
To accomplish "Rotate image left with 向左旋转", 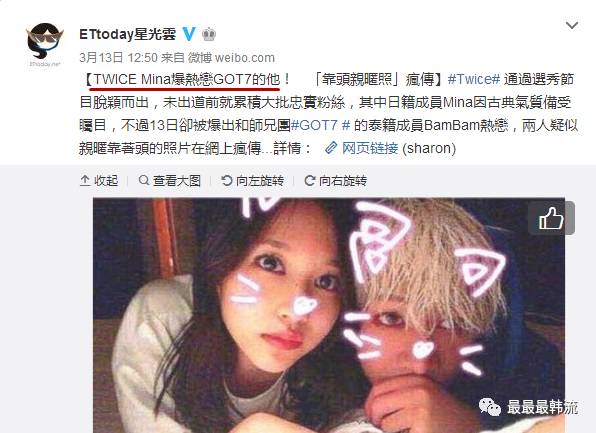I will pos(252,181).
